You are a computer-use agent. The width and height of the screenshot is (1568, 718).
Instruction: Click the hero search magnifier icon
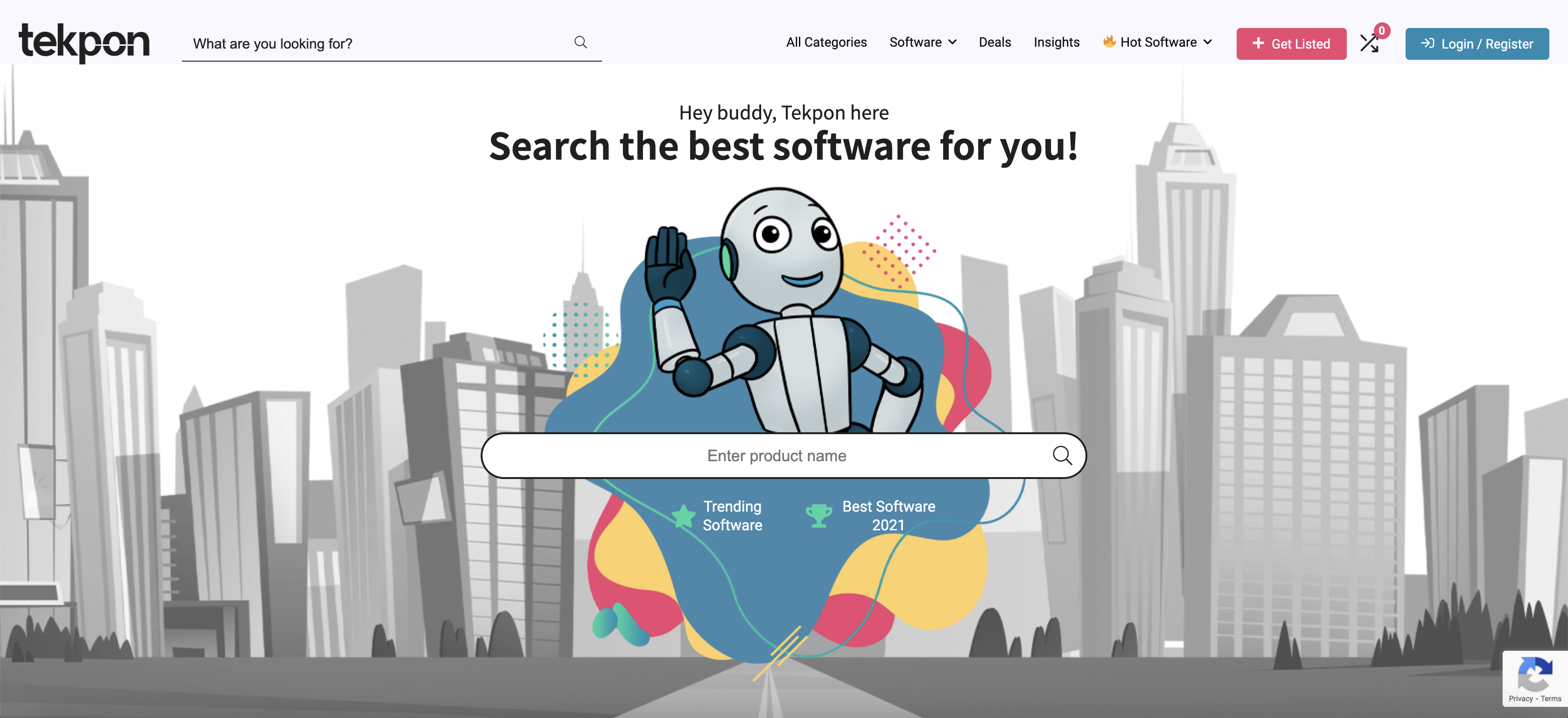pos(1062,456)
